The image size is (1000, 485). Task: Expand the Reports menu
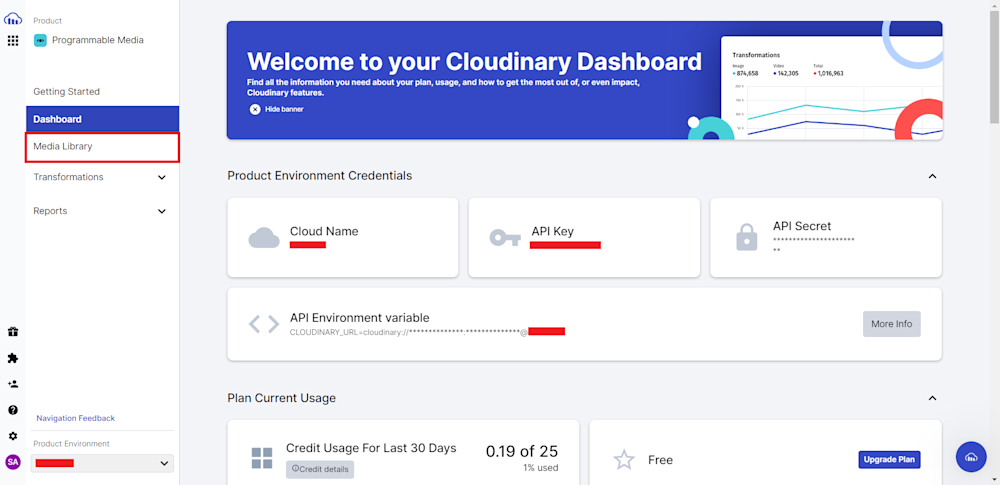(100, 211)
